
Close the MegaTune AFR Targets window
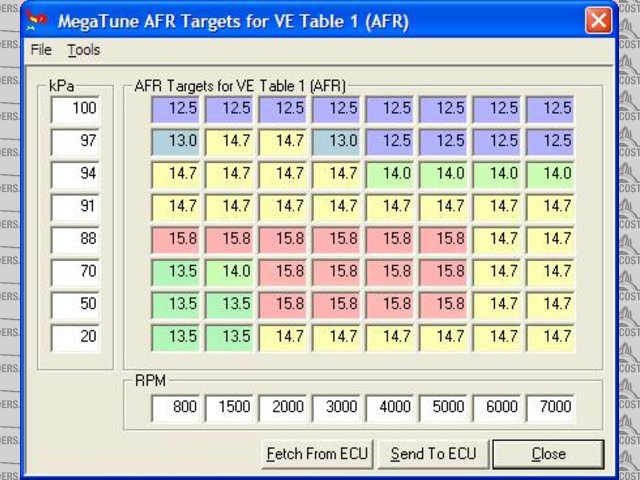[598, 20]
